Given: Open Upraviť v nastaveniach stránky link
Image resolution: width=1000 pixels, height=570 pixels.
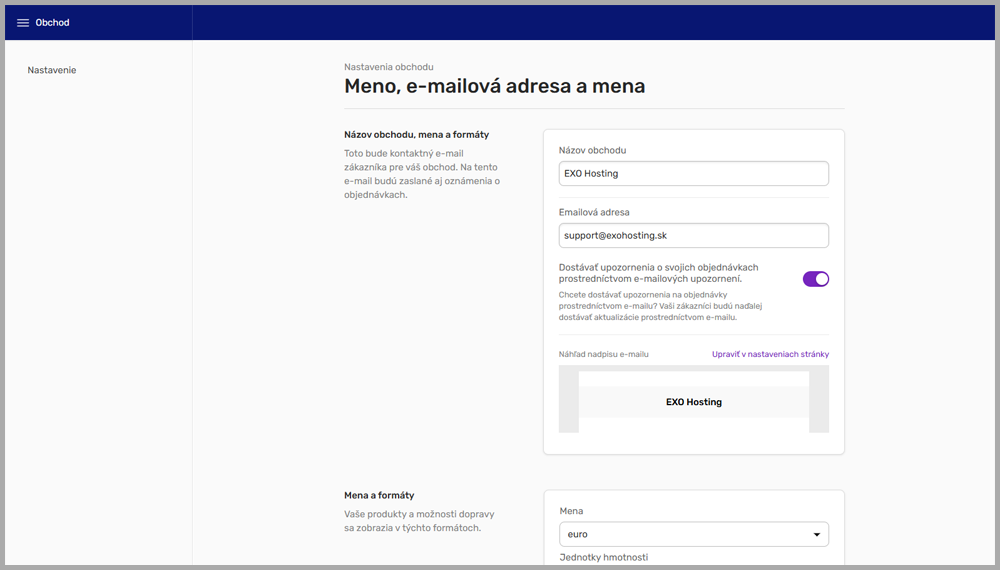Looking at the screenshot, I should (769, 354).
